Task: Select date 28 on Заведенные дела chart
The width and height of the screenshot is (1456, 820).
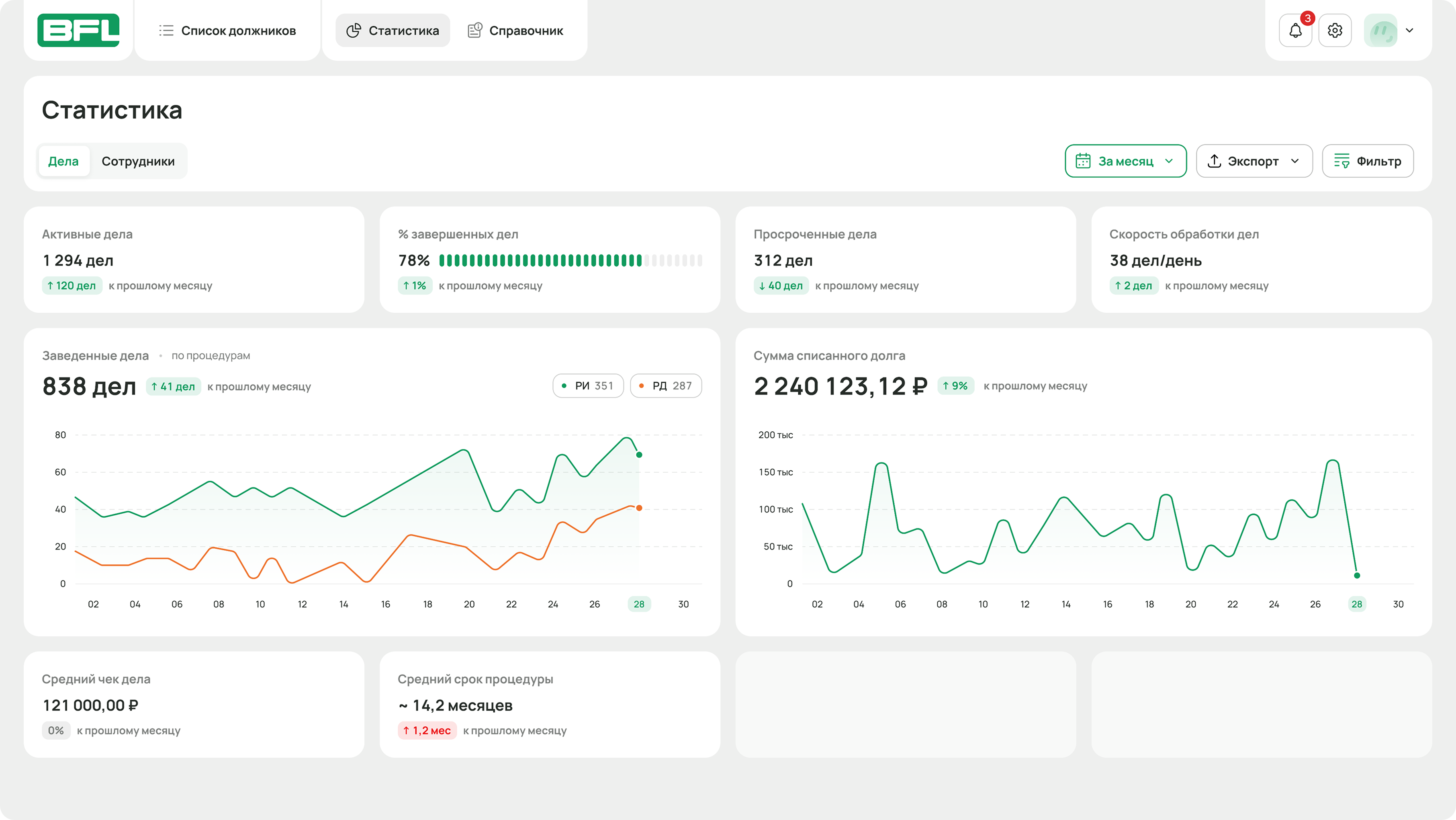Action: tap(639, 604)
